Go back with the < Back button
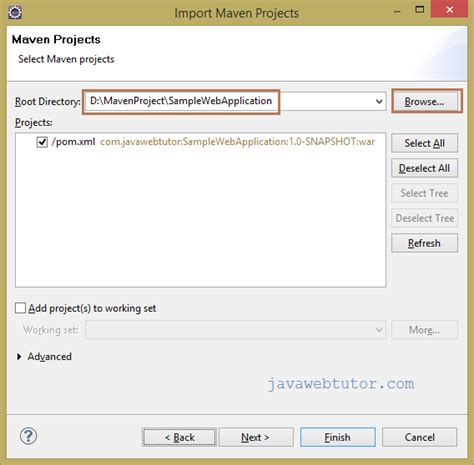 pyautogui.click(x=179, y=437)
